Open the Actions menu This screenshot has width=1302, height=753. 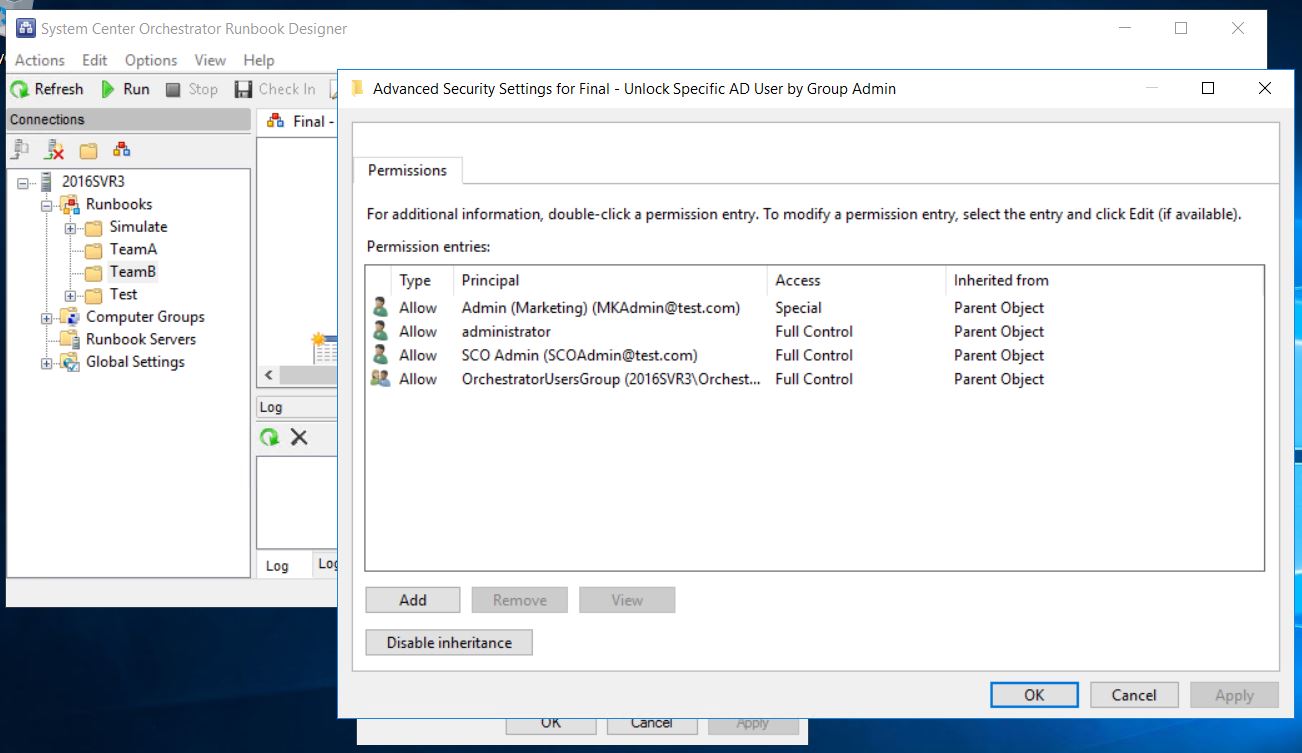click(39, 60)
